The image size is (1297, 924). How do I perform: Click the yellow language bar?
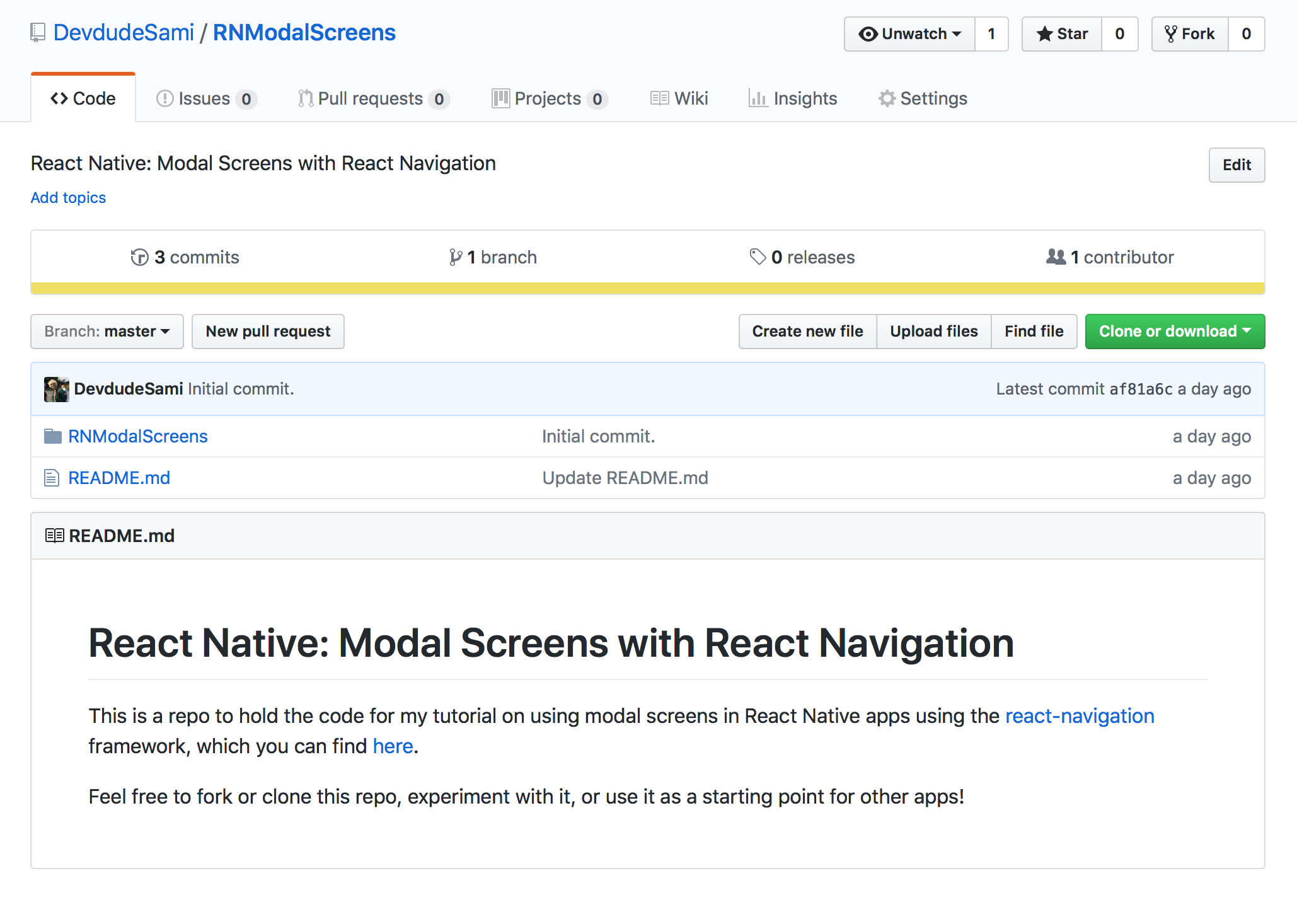[x=648, y=289]
